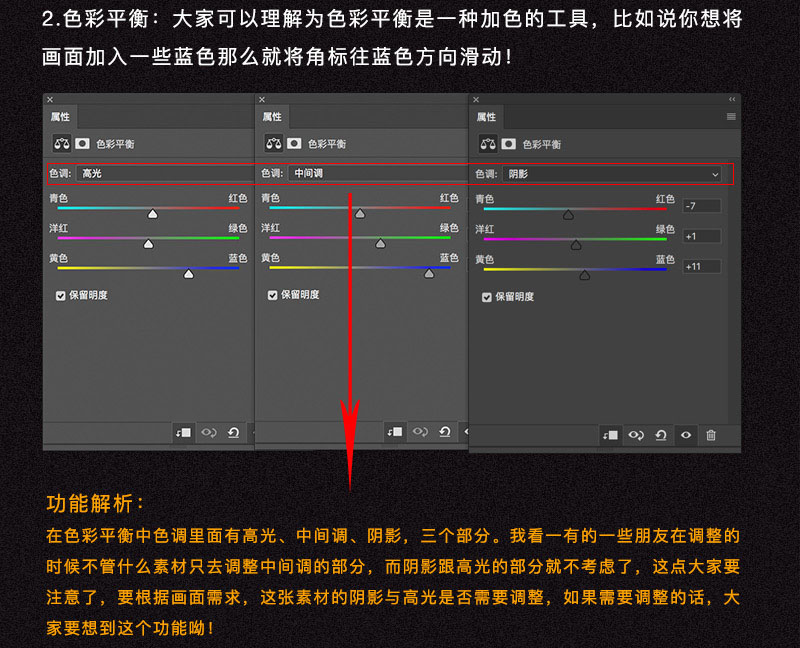Select the 属性 tab in the left panel
This screenshot has height=648, width=800.
(x=61, y=117)
